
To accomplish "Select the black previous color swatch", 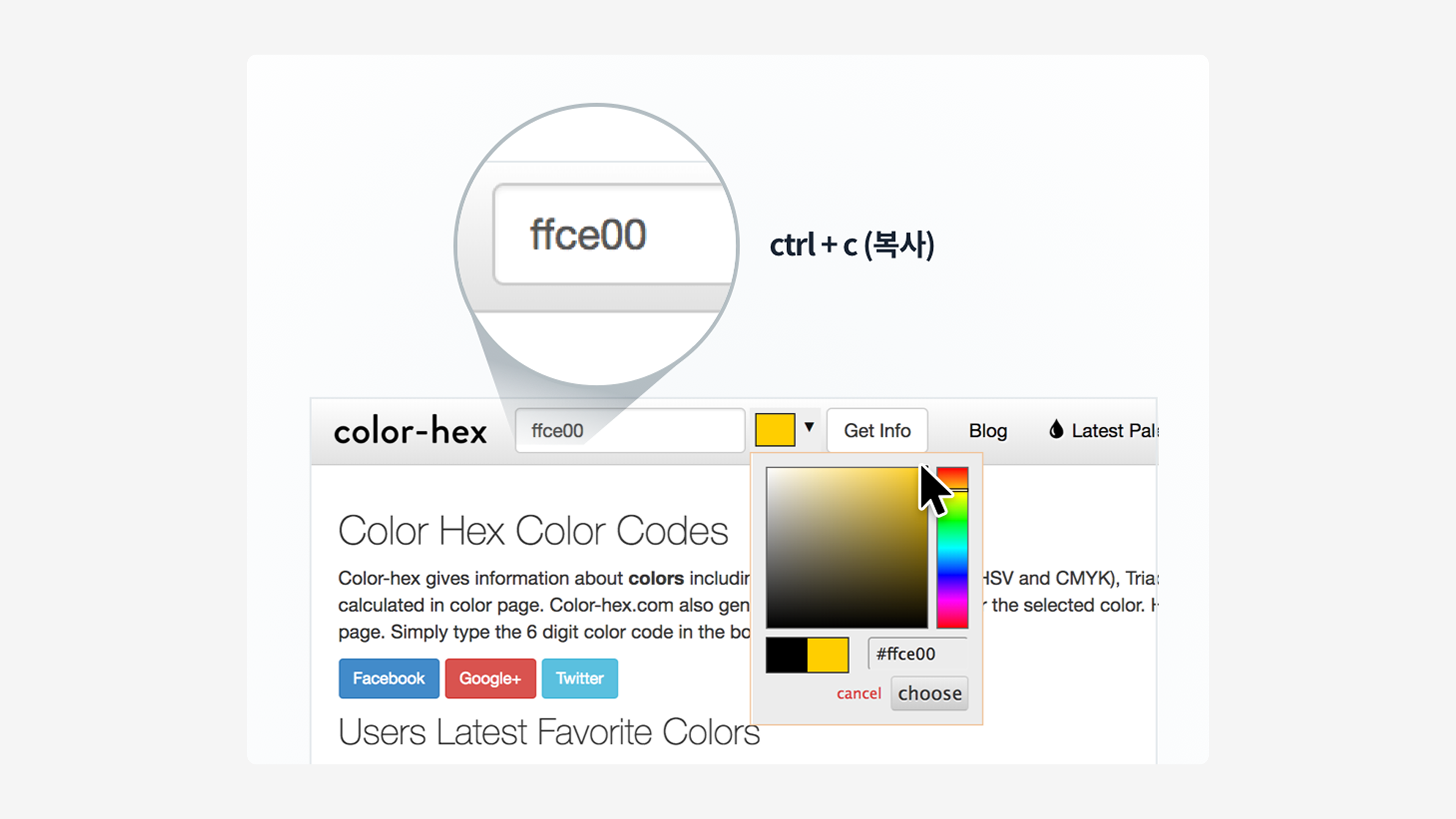I will (x=786, y=655).
